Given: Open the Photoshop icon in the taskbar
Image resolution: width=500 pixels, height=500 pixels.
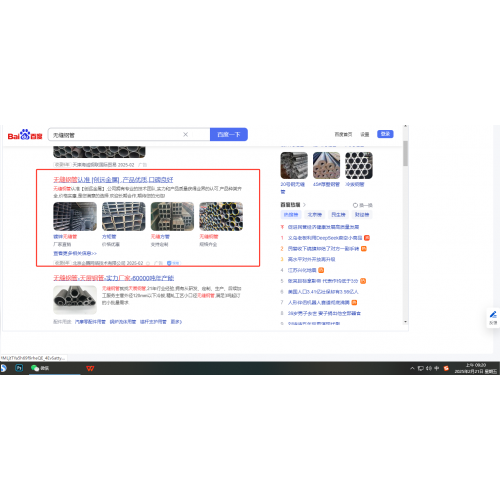Looking at the screenshot, I should (x=19, y=368).
